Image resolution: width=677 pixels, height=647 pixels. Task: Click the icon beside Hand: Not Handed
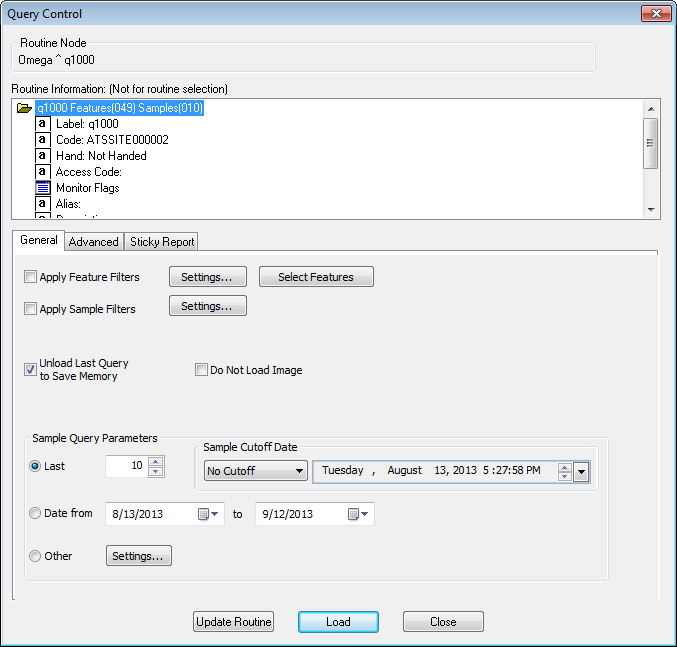click(43, 156)
